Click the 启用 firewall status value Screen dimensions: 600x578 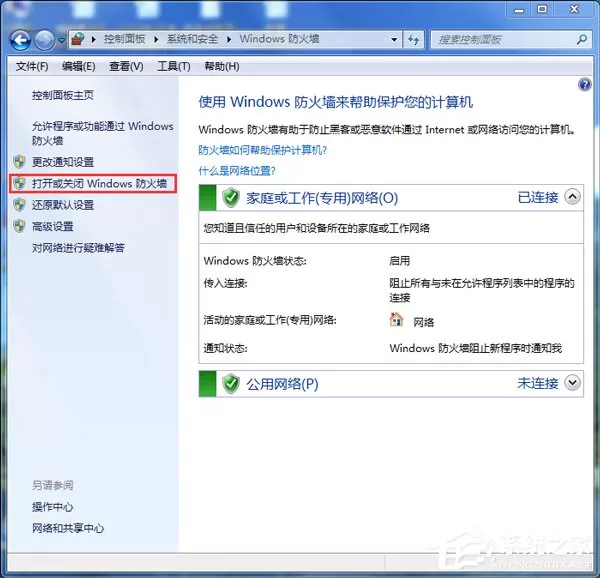pyautogui.click(x=399, y=261)
